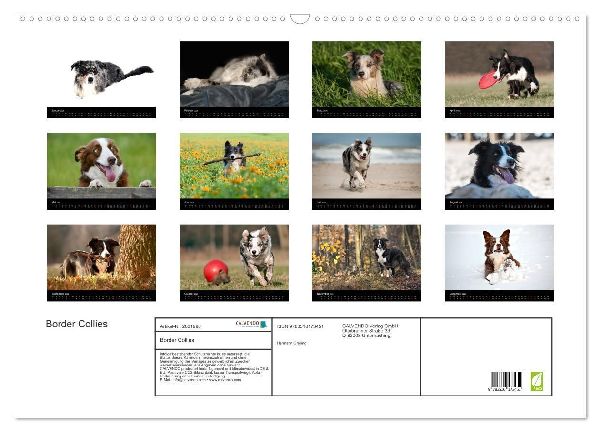Viewport: 600px width, 432px height.
Task: Click the description paragraph in info box
Action: (x=214, y=367)
